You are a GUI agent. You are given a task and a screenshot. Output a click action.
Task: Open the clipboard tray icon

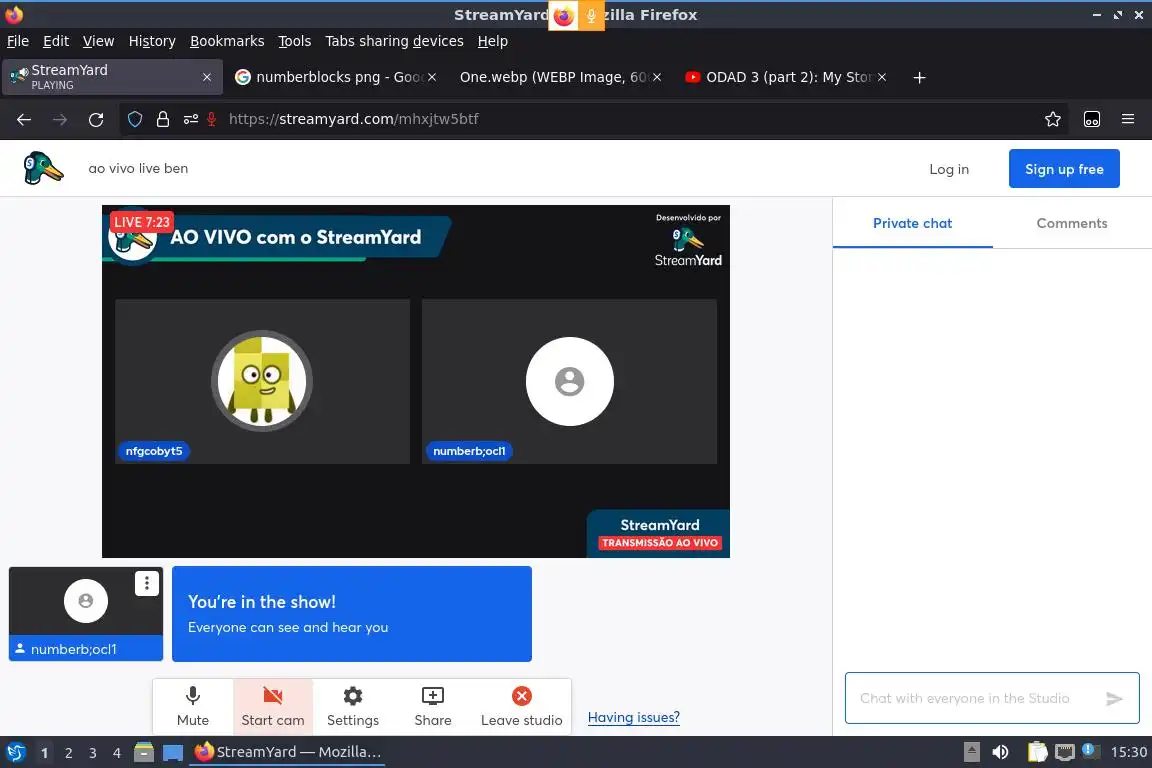click(x=1037, y=752)
